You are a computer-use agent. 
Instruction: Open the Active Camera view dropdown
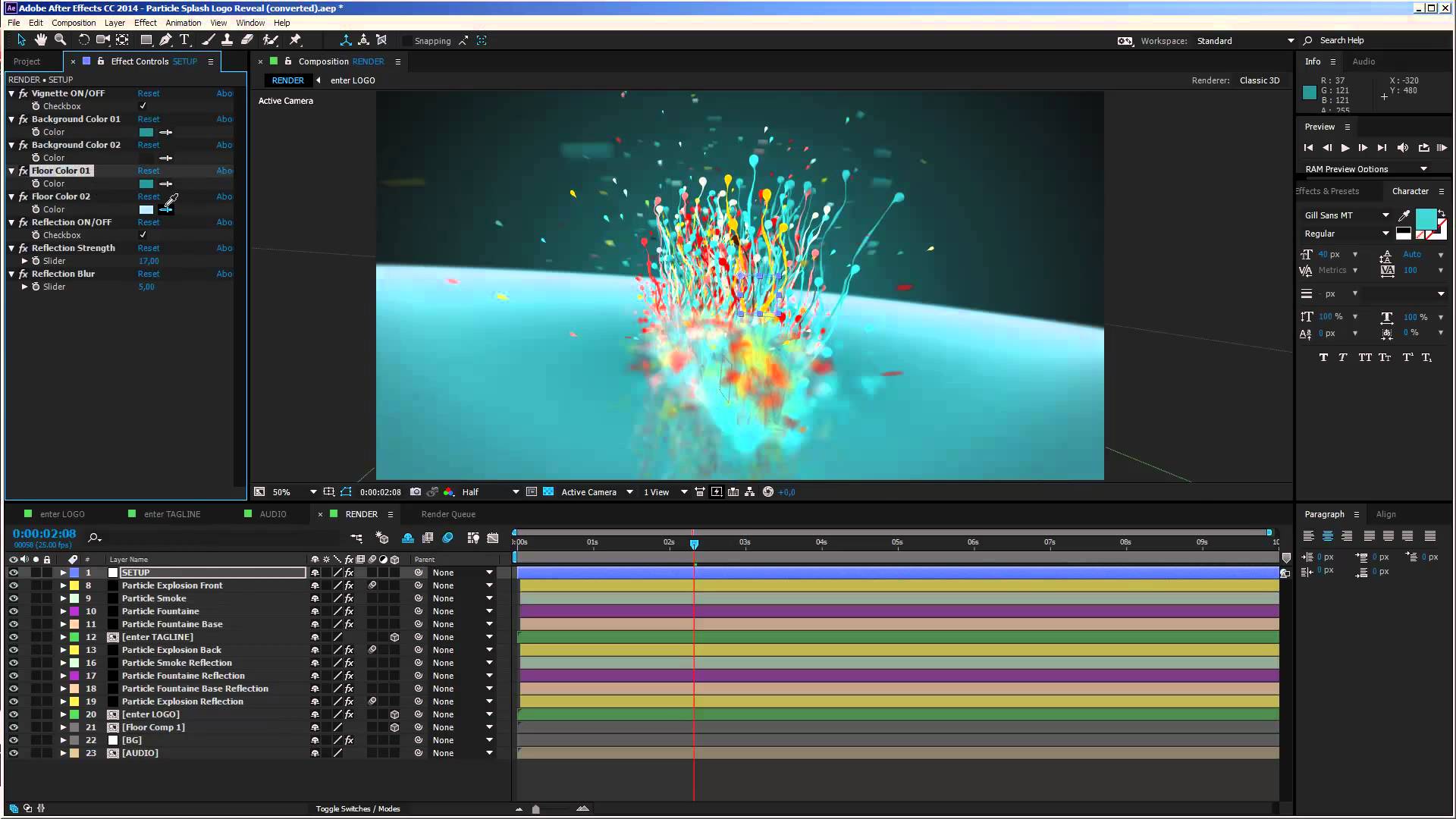point(597,492)
